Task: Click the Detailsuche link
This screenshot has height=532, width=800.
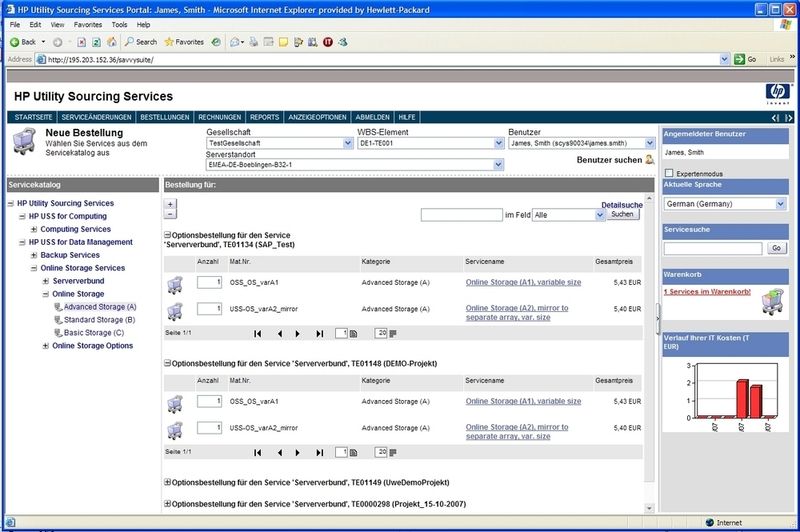Action: point(622,205)
